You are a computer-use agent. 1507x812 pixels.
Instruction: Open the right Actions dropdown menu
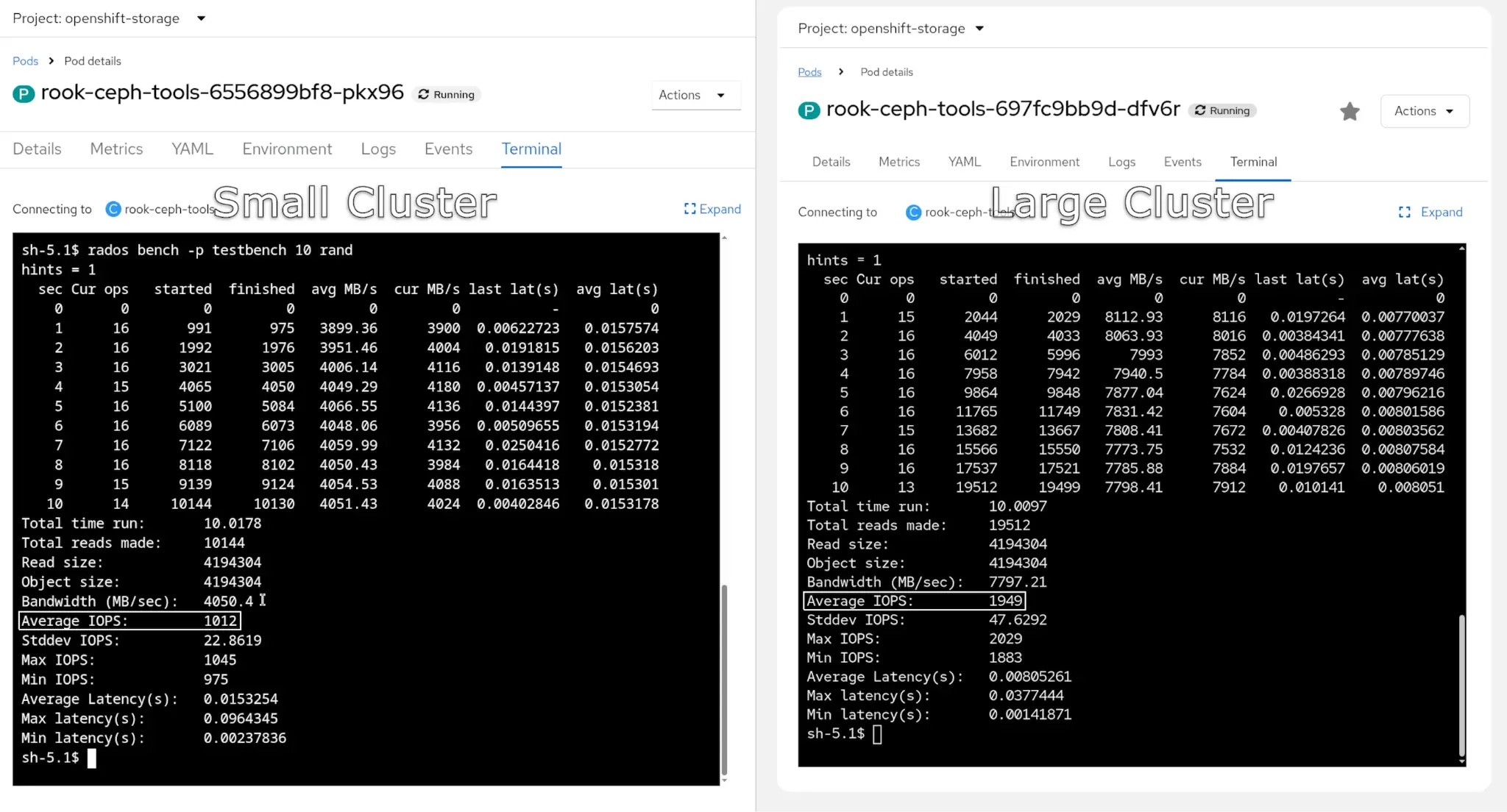pos(1424,111)
